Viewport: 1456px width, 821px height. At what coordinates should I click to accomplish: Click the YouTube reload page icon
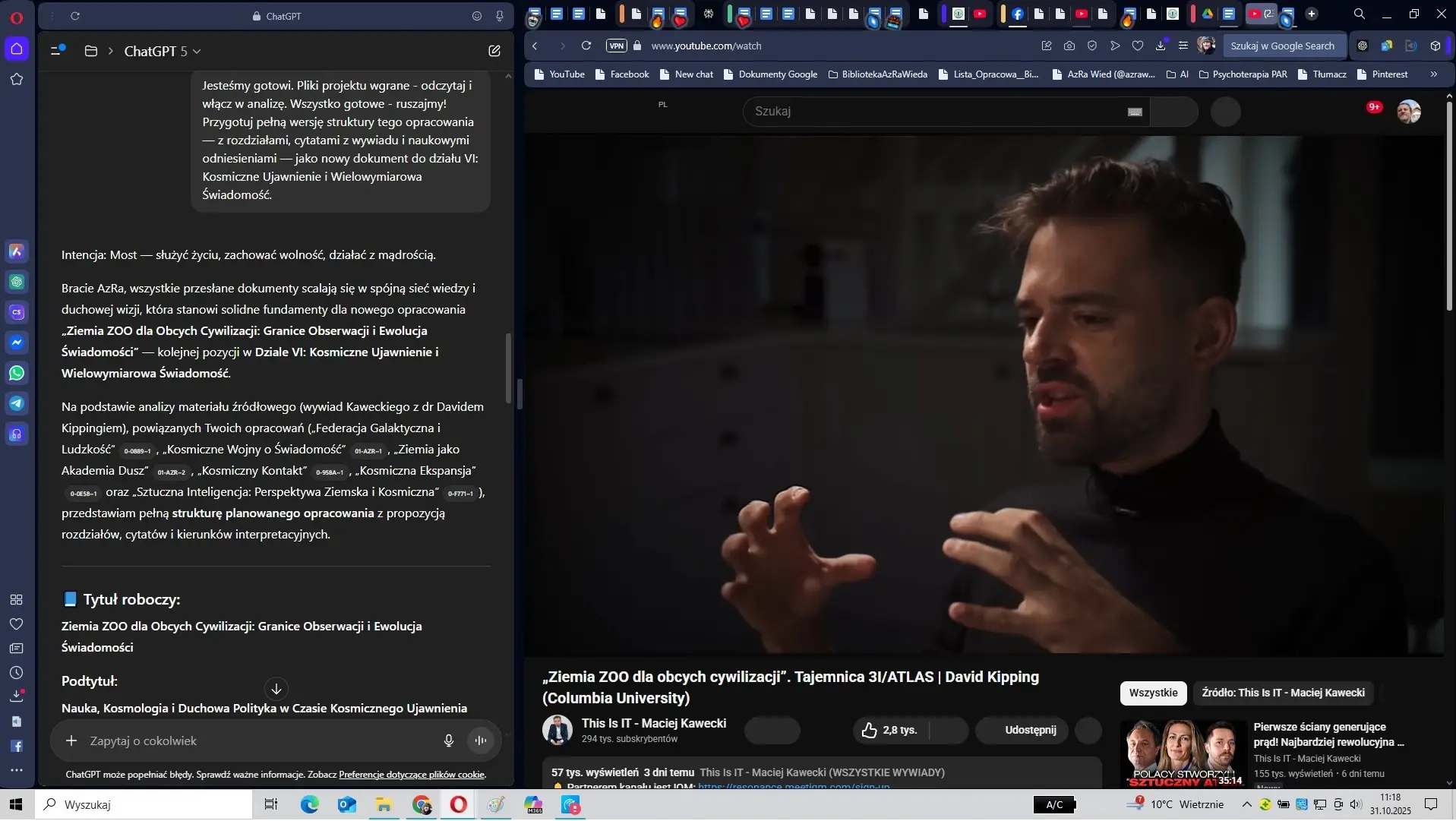(x=586, y=46)
